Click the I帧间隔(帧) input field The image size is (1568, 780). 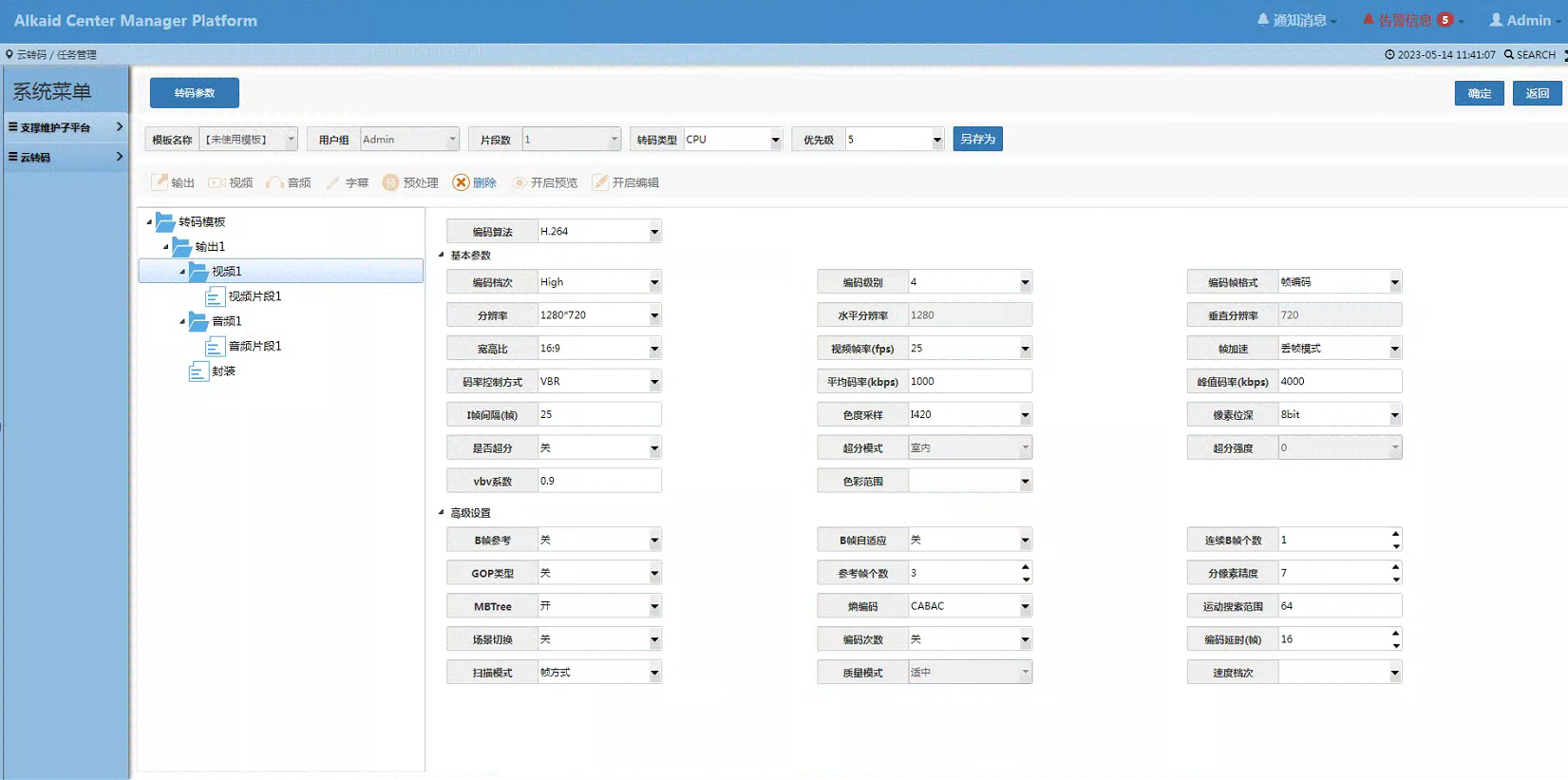click(x=599, y=414)
